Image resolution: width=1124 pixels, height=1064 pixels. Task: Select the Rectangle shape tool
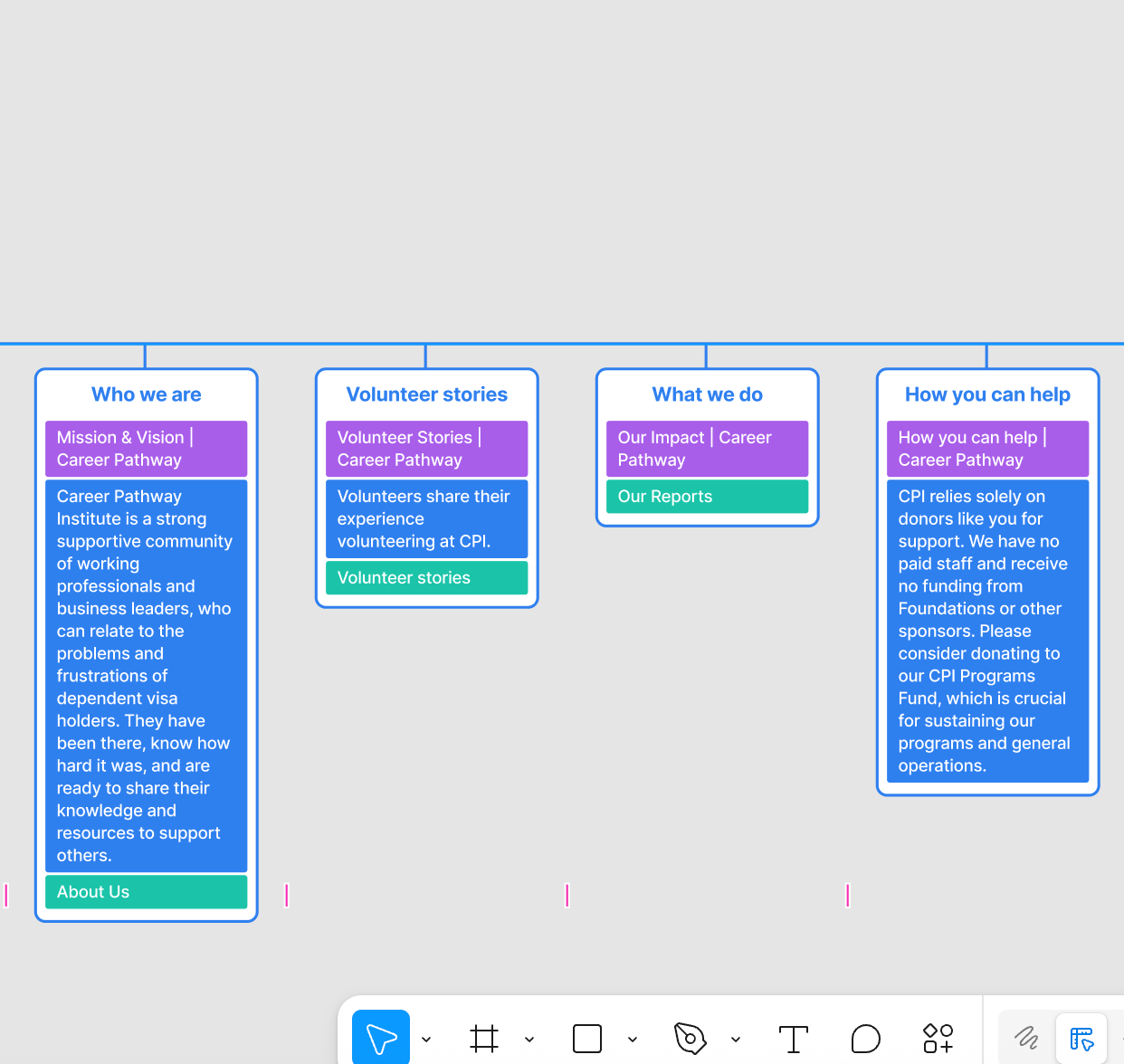587,1039
